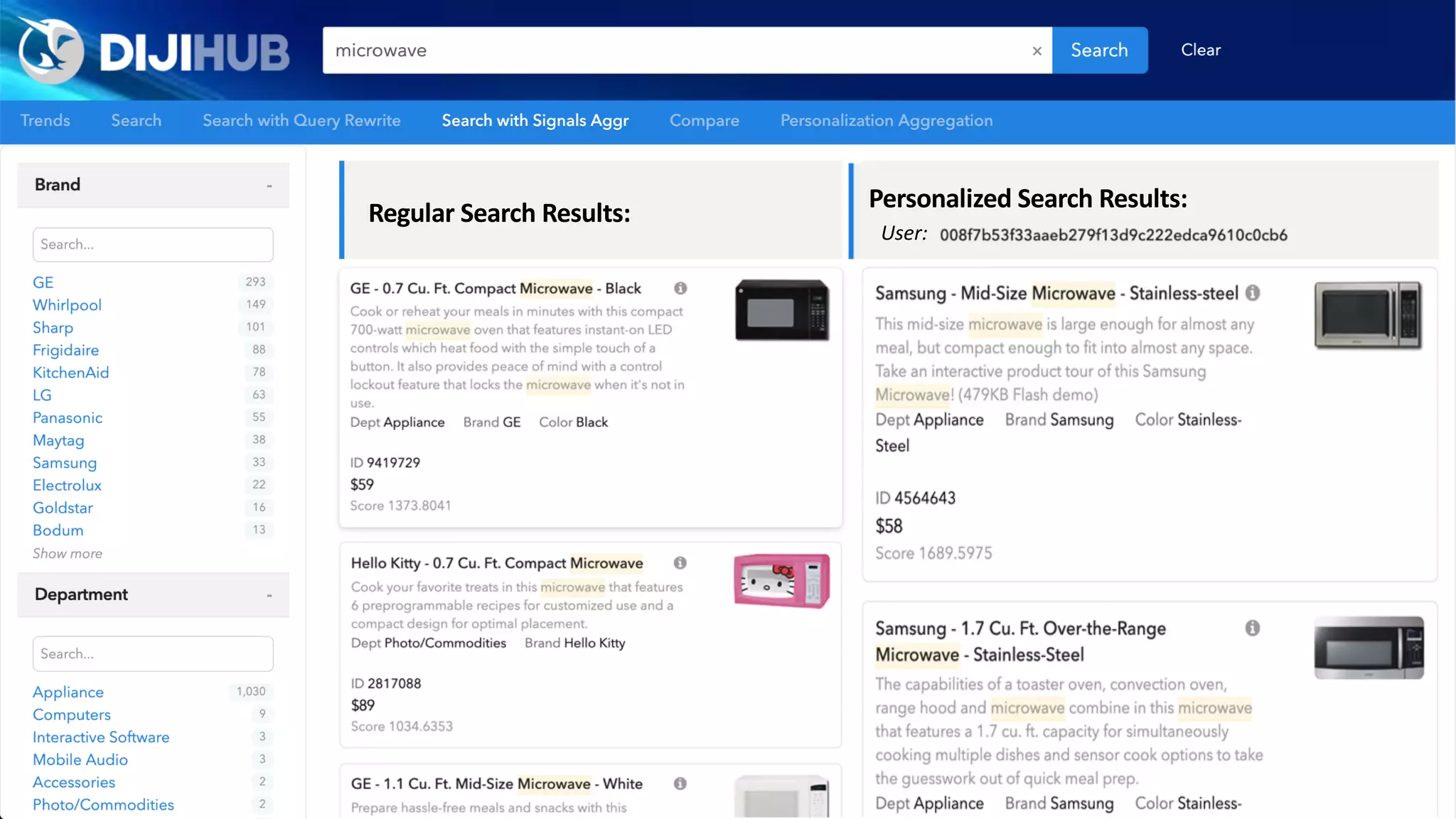
Task: Click Samsung Over-the-Range microwave thumbnail
Action: pos(1369,648)
